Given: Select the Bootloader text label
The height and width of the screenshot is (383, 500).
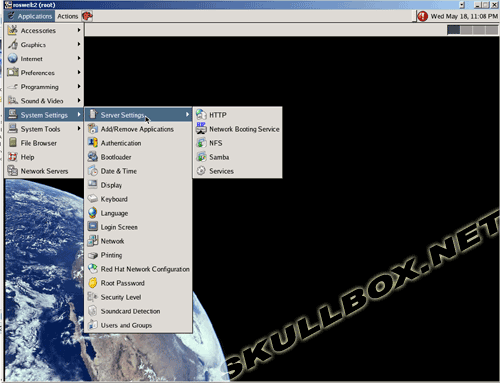Looking at the screenshot, I should [116, 157].
